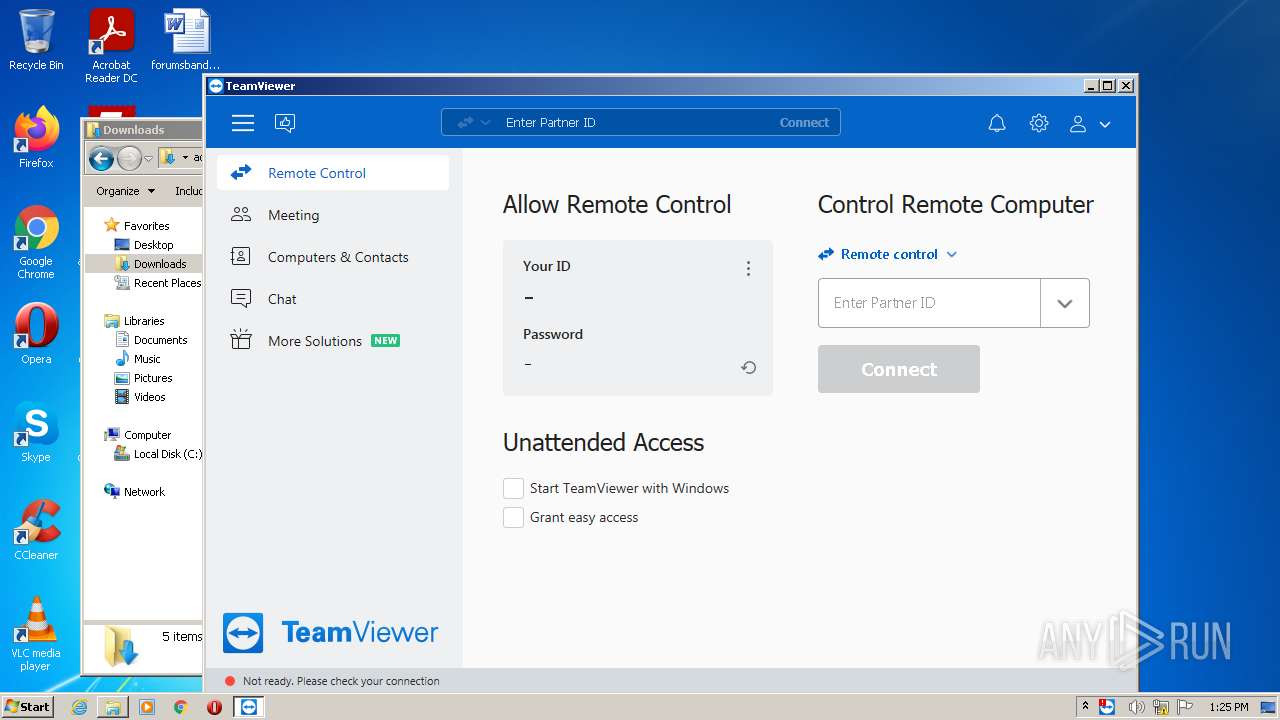This screenshot has width=1280, height=720.
Task: Click the Not ready status message
Action: click(341, 681)
